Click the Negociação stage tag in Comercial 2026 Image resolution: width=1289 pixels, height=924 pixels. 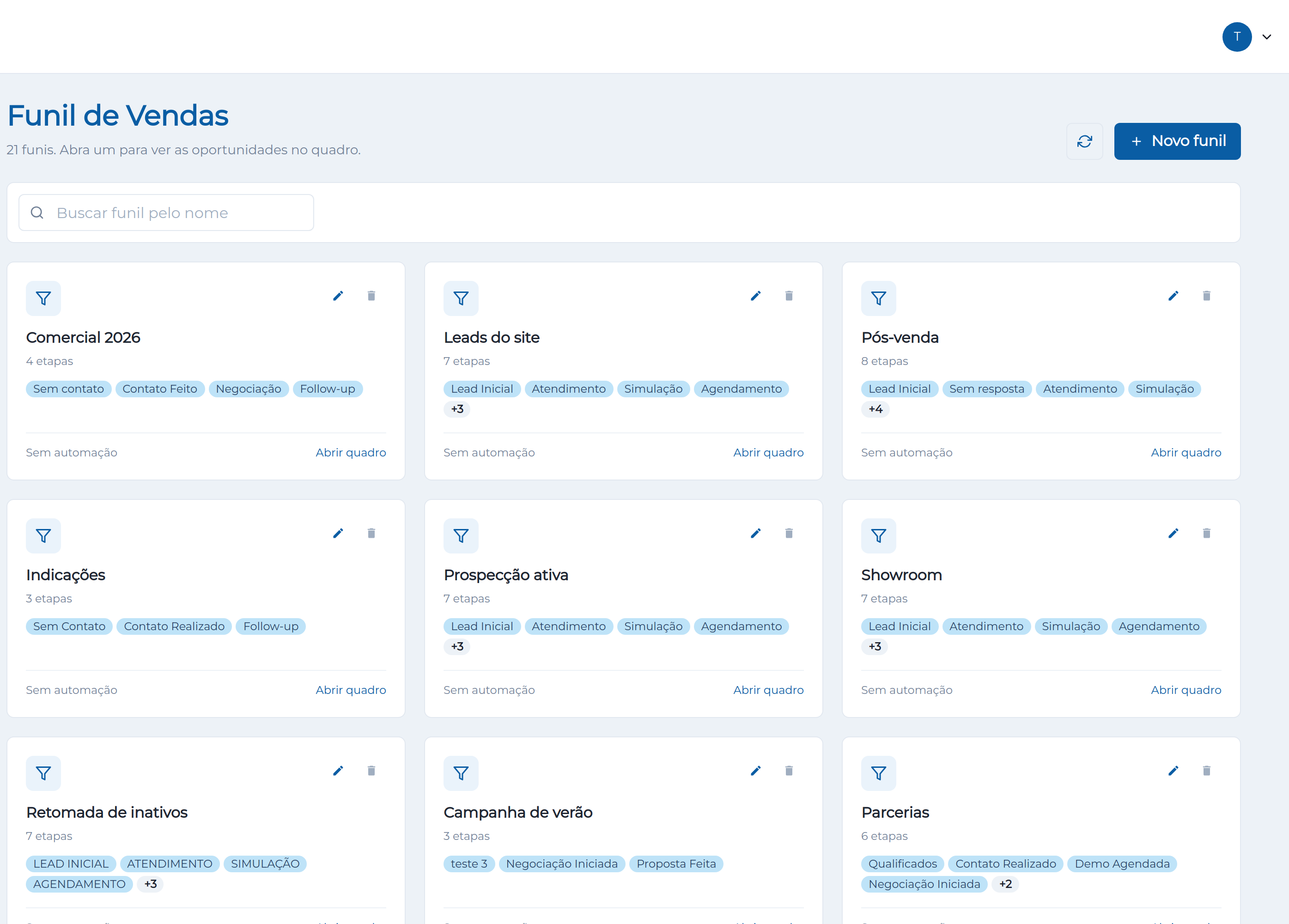click(249, 389)
